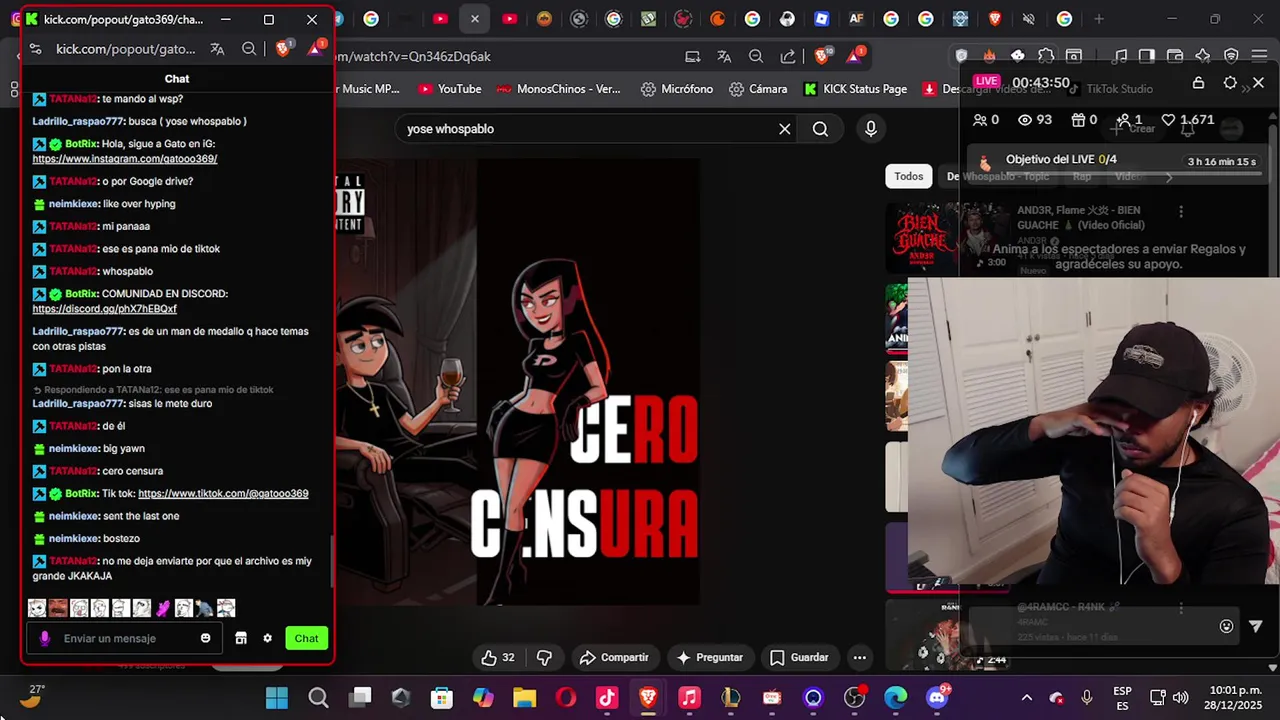Screen dimensions: 1280x720
Task: Click neimkiexe's 'like over hyping' message
Action: (x=139, y=204)
